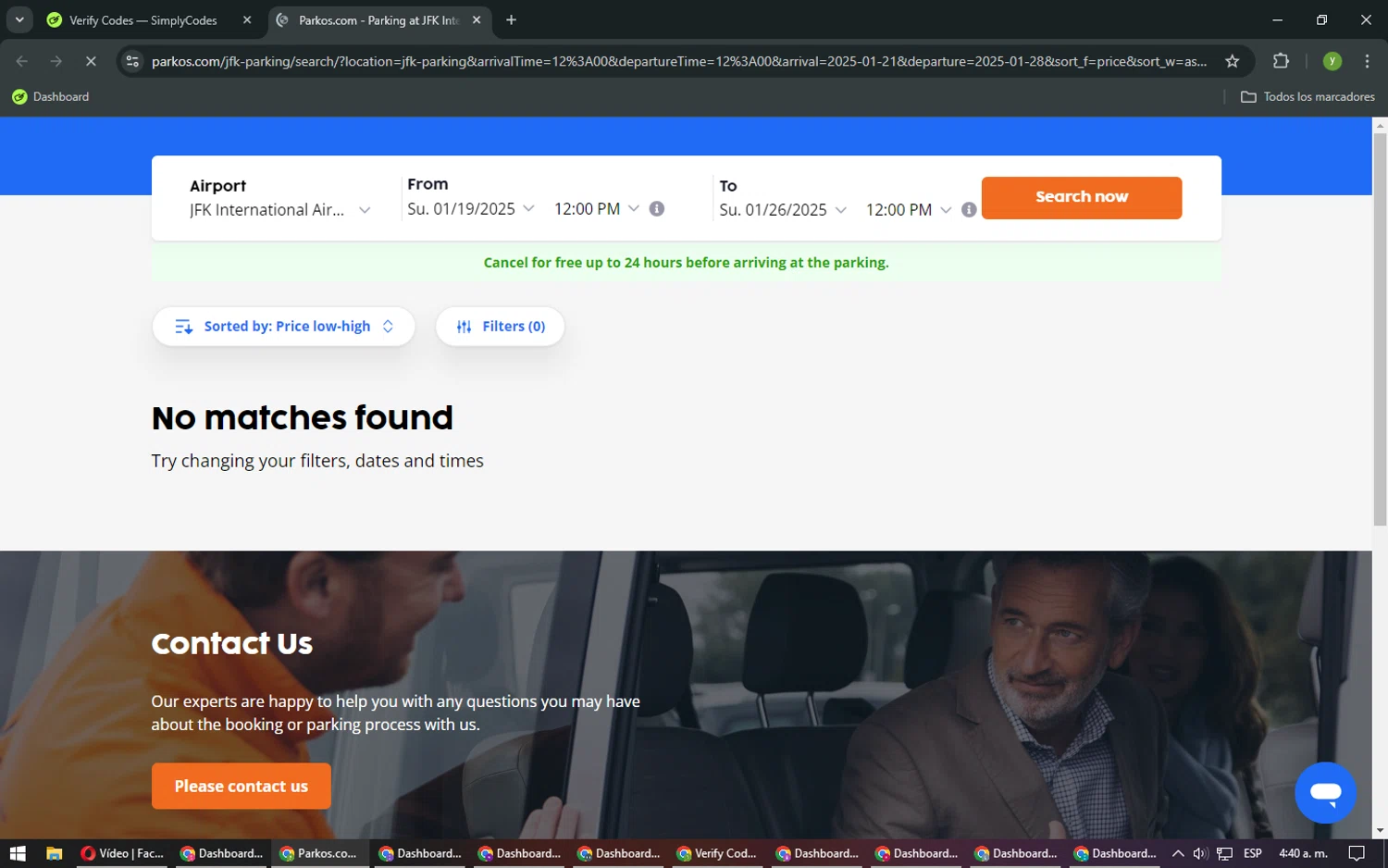Open the Extensions puzzle icon
Image resolution: width=1388 pixels, height=868 pixels.
1281,61
